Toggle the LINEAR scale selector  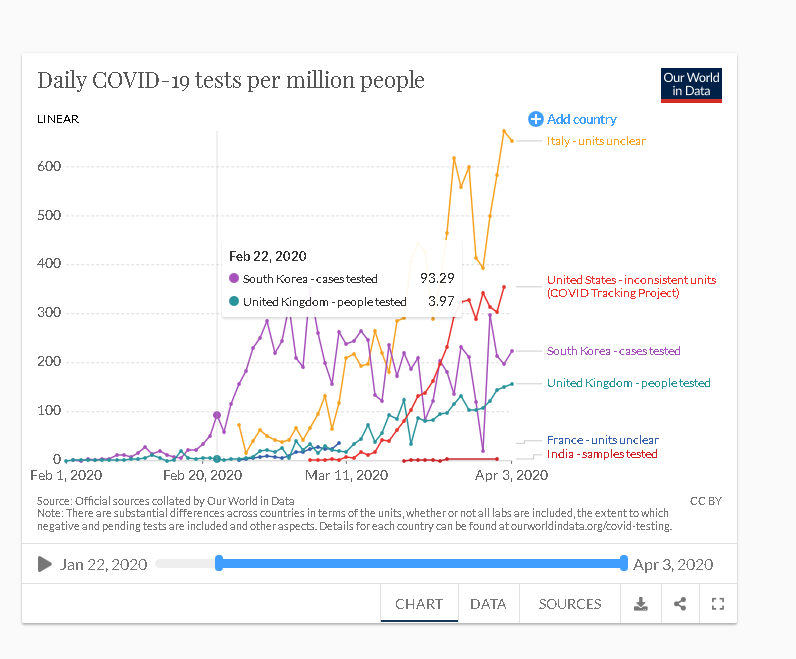pos(58,119)
